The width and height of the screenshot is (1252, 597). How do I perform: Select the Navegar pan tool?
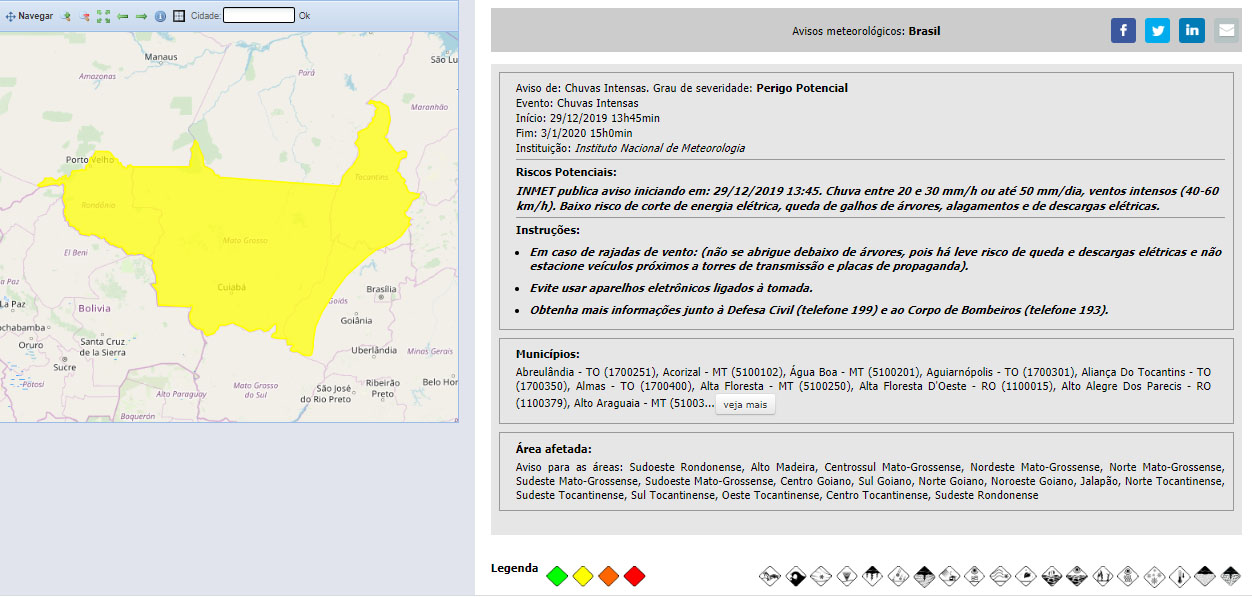pyautogui.click(x=30, y=16)
